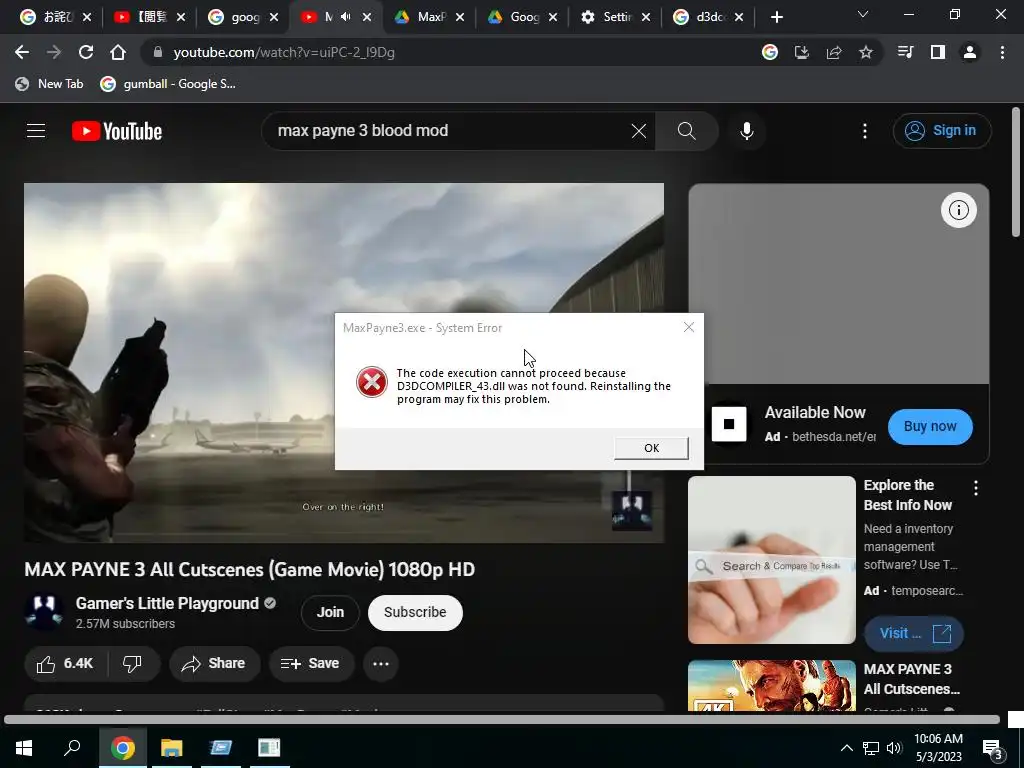This screenshot has height=768, width=1024.
Task: Go to YouTube home via logo
Action: (x=117, y=131)
